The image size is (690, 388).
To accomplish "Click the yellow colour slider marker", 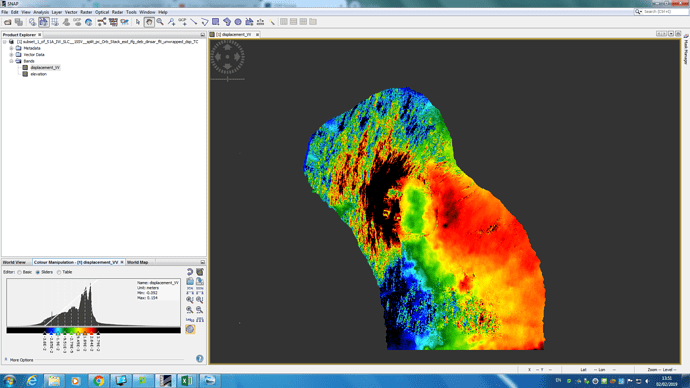I will coord(78,334).
